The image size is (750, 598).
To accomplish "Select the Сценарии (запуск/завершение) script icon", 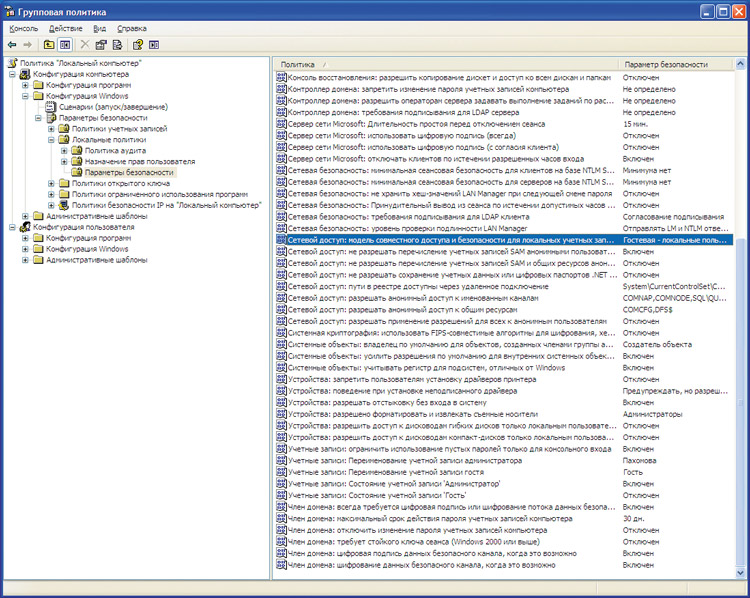I will [50, 107].
